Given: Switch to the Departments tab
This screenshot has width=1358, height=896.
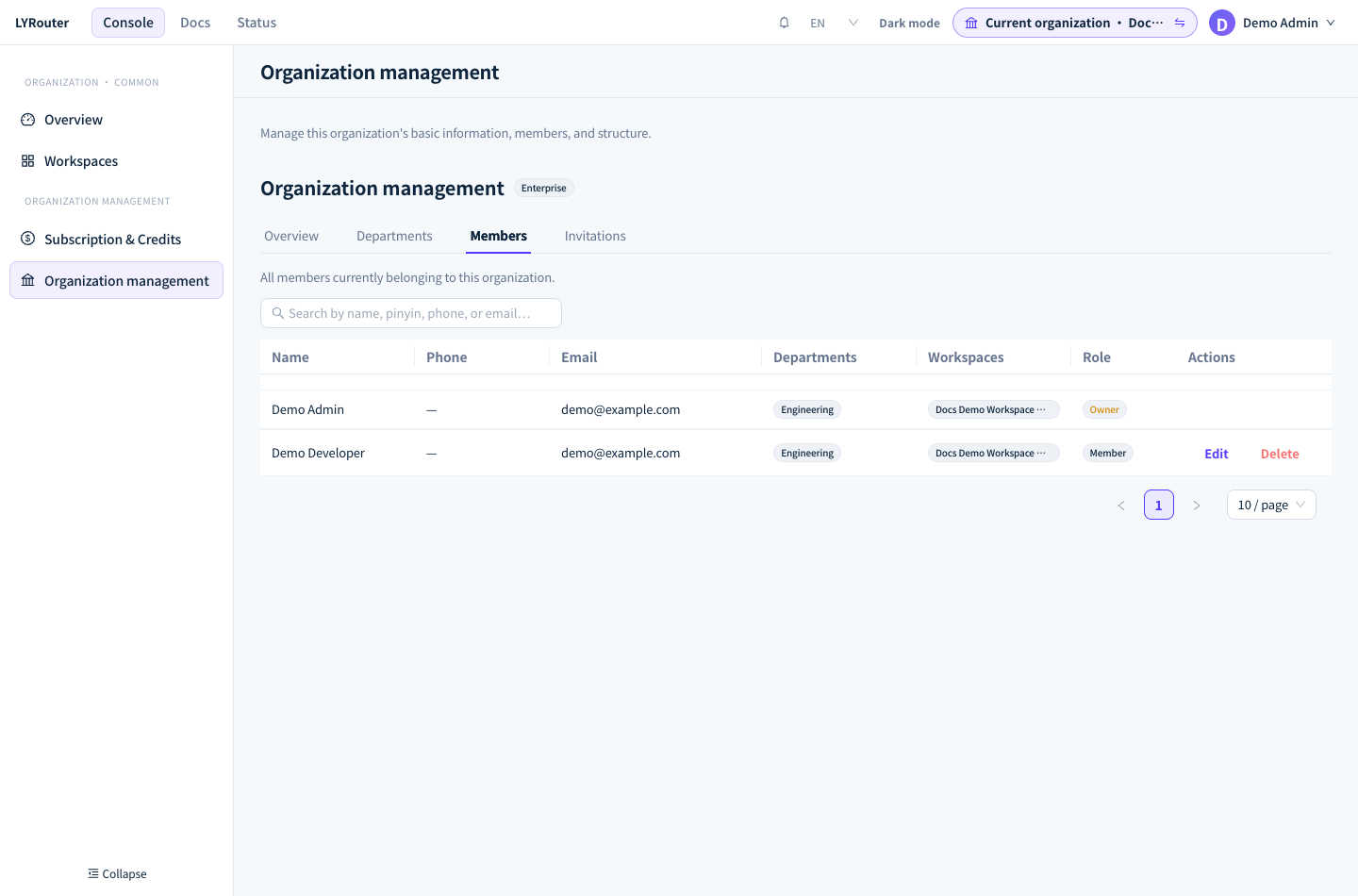Looking at the screenshot, I should (x=394, y=236).
